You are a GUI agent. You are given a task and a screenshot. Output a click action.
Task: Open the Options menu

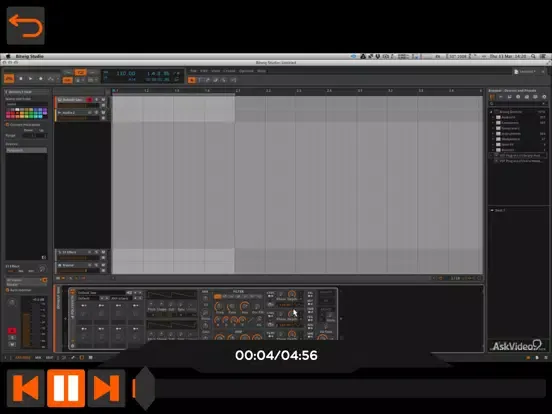coord(246,71)
